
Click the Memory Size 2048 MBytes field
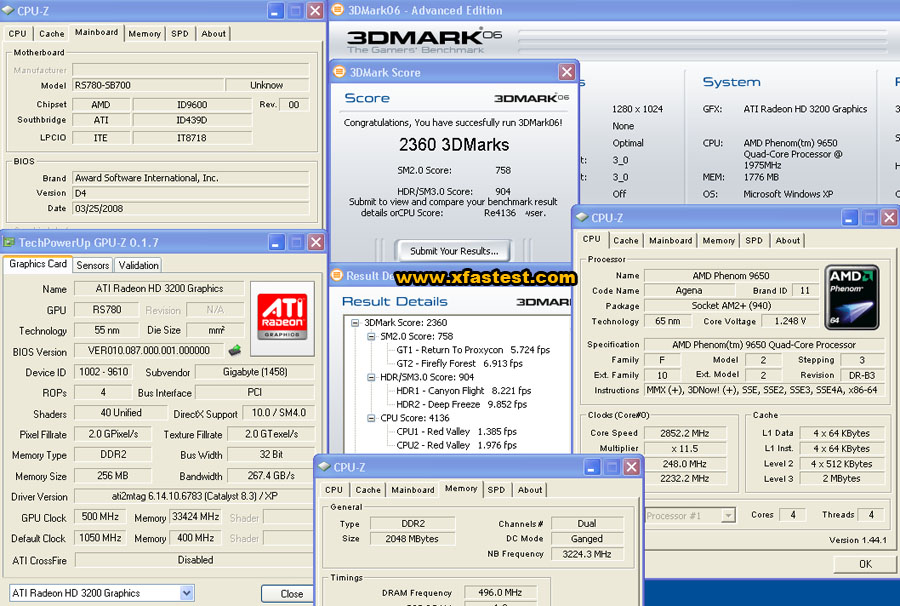(412, 539)
